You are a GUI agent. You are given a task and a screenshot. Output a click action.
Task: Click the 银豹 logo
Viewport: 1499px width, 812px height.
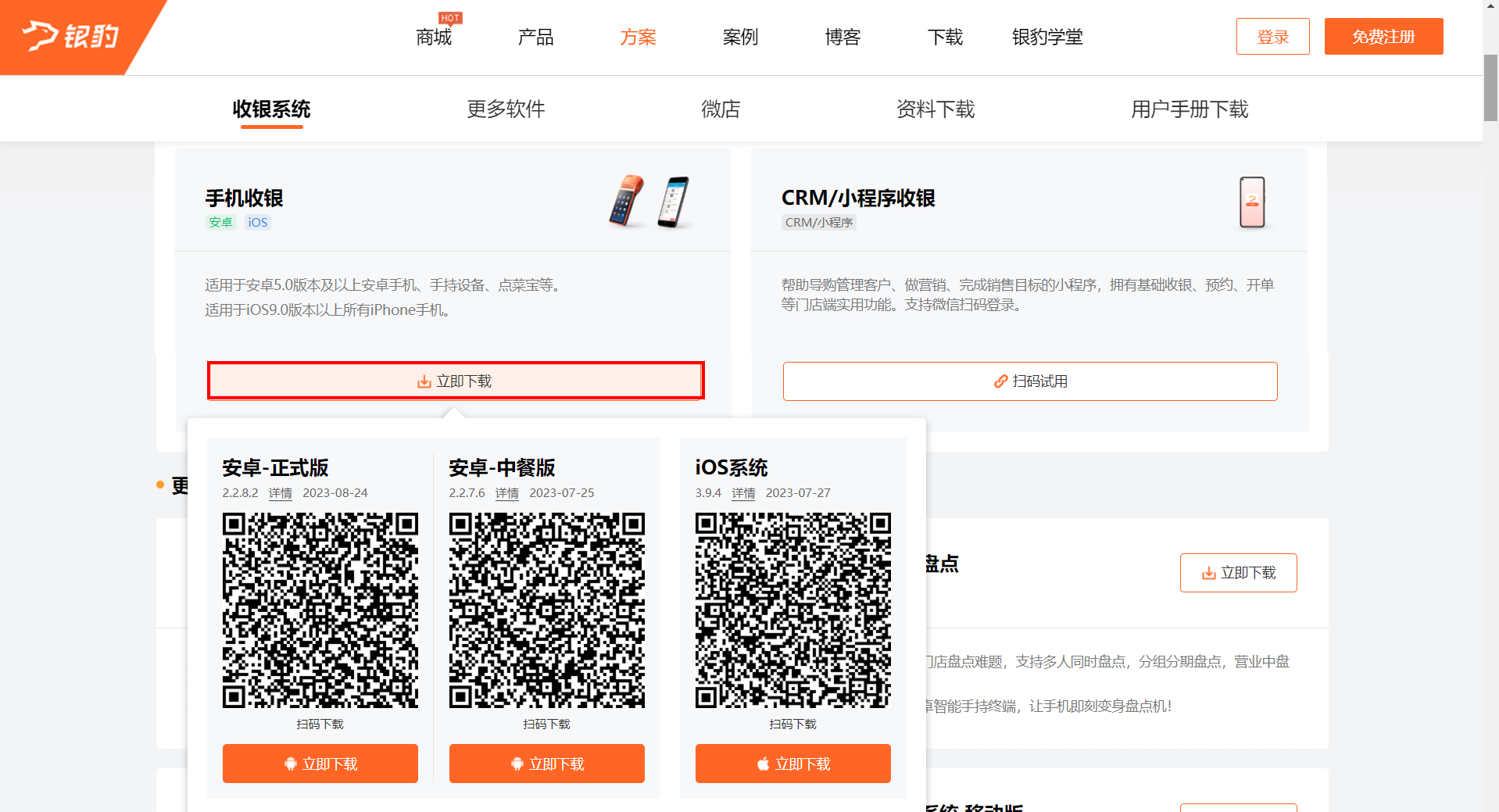point(70,36)
